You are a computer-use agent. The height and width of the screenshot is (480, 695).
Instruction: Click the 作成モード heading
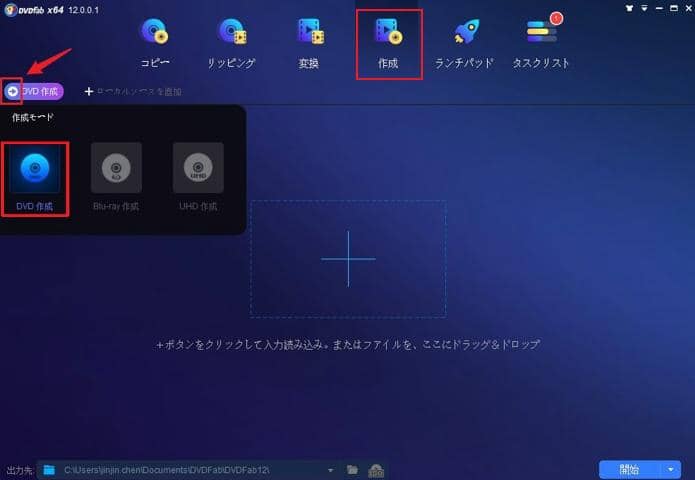point(33,117)
